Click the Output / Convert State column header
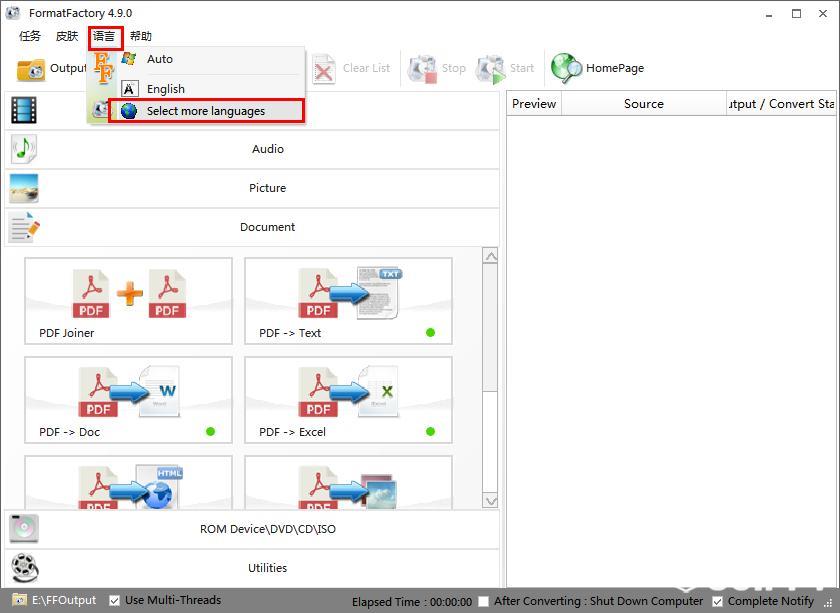 click(x=781, y=103)
